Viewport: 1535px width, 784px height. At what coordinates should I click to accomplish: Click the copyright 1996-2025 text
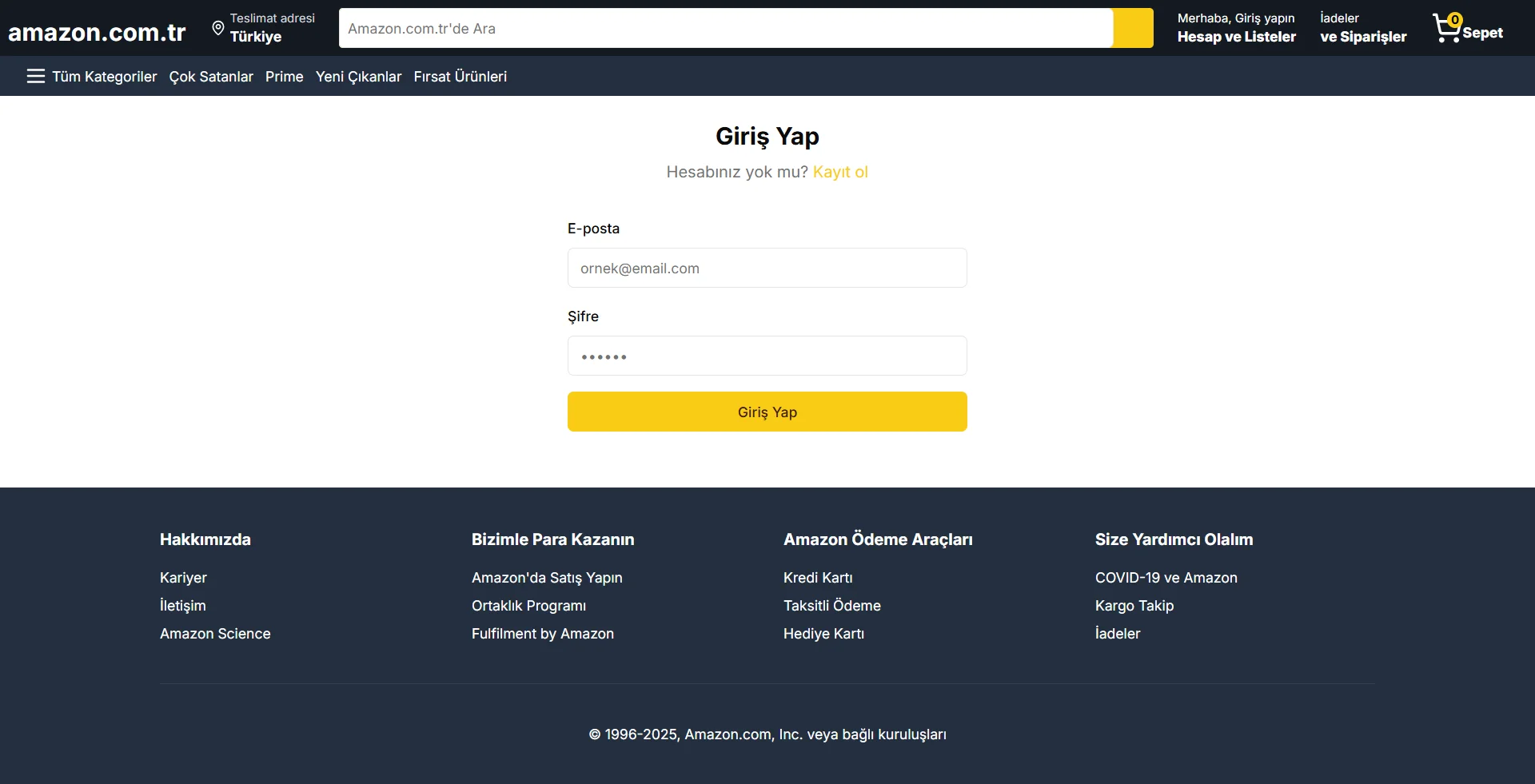point(767,734)
